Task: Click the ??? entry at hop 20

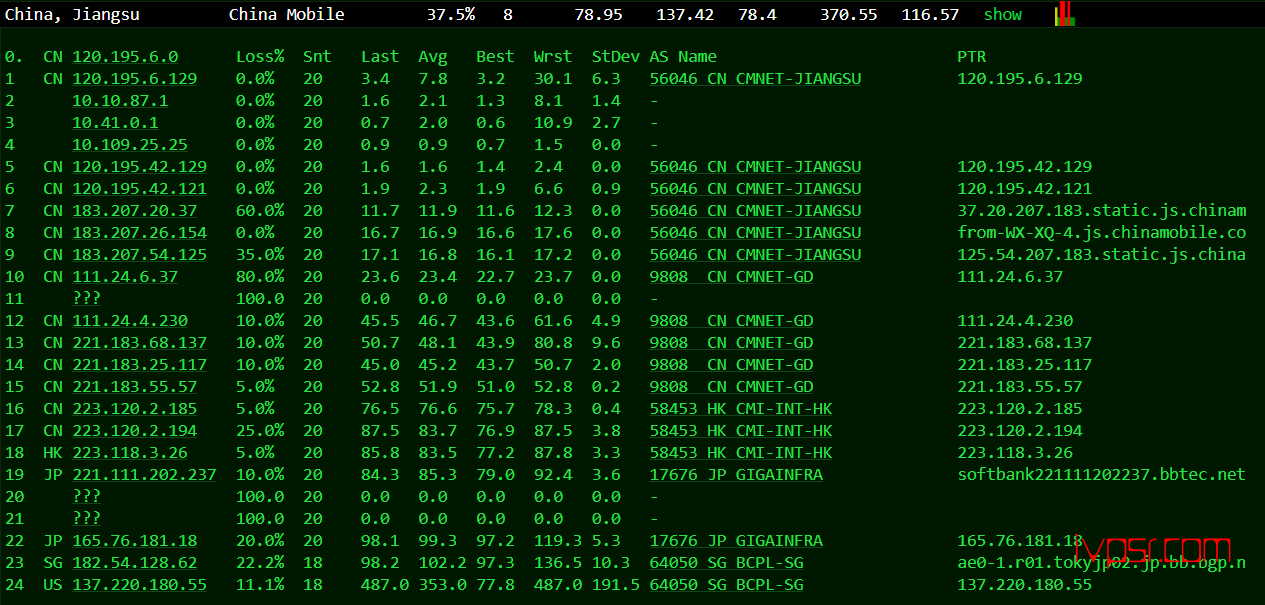Action: [86, 497]
